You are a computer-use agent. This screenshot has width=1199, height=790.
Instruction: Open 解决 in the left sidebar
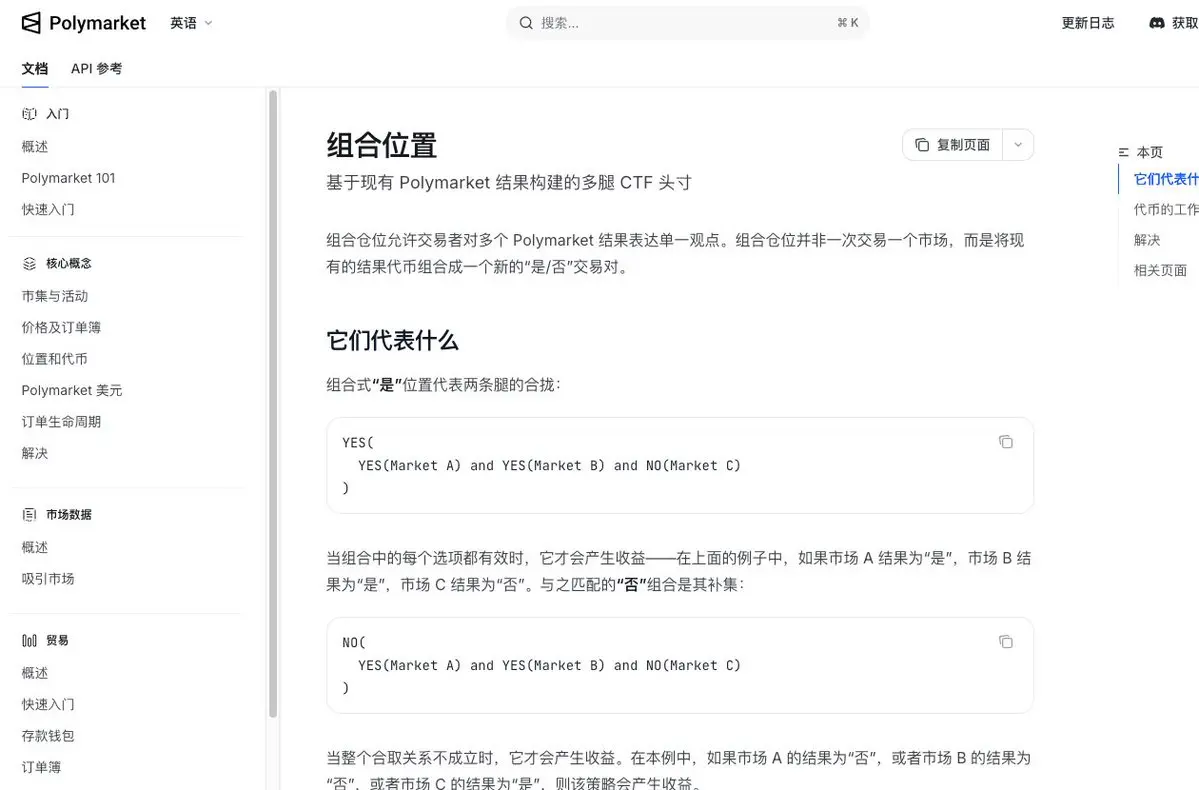35,453
